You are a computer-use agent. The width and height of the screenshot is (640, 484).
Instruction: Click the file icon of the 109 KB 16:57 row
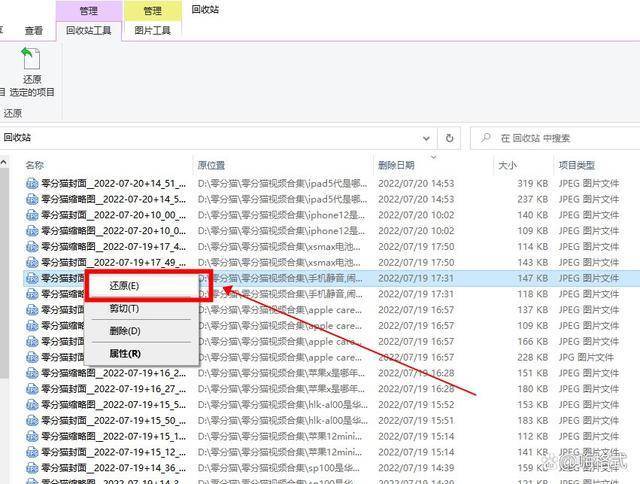click(x=32, y=326)
